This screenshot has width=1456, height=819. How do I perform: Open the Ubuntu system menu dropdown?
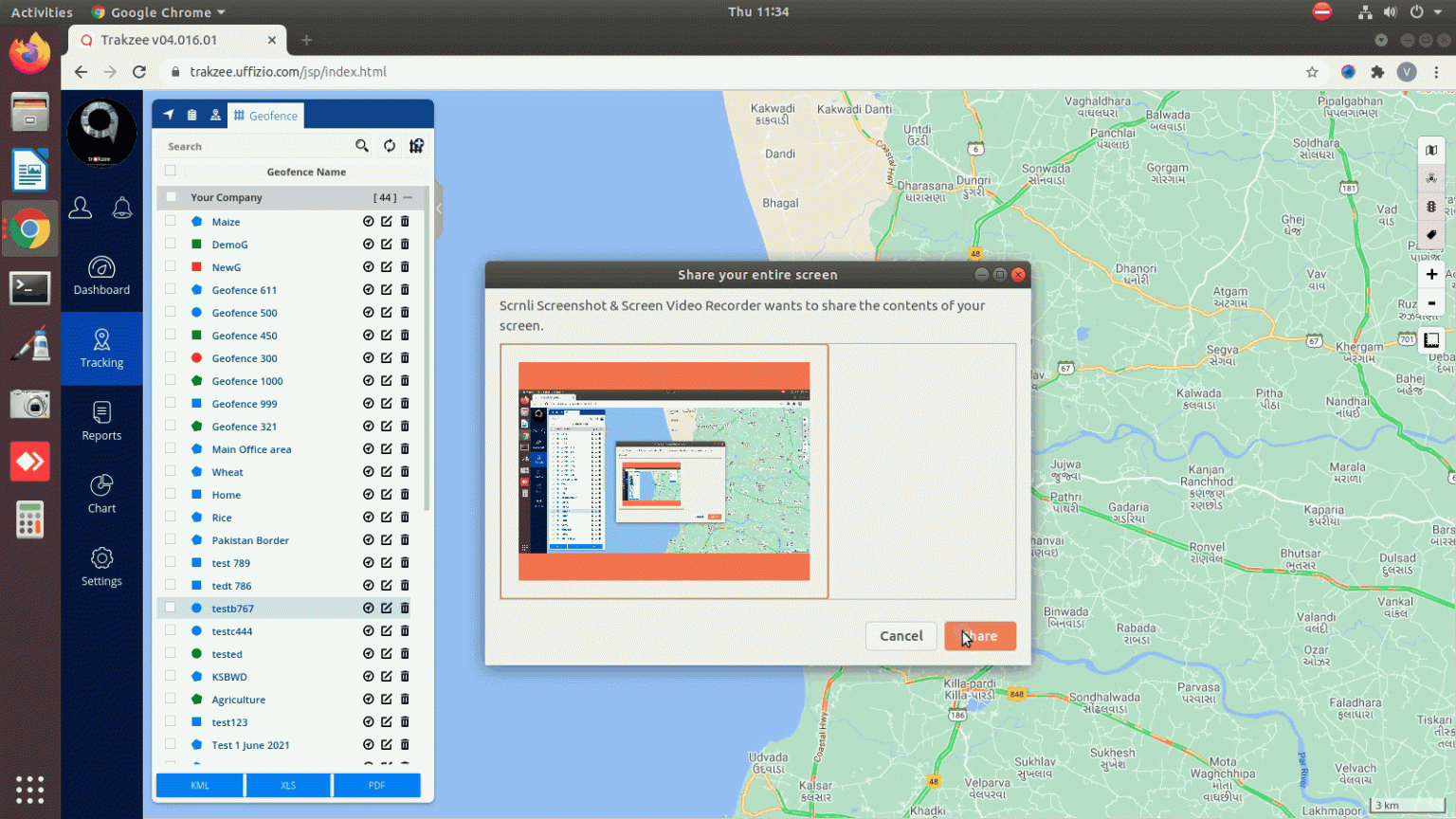click(x=1437, y=12)
